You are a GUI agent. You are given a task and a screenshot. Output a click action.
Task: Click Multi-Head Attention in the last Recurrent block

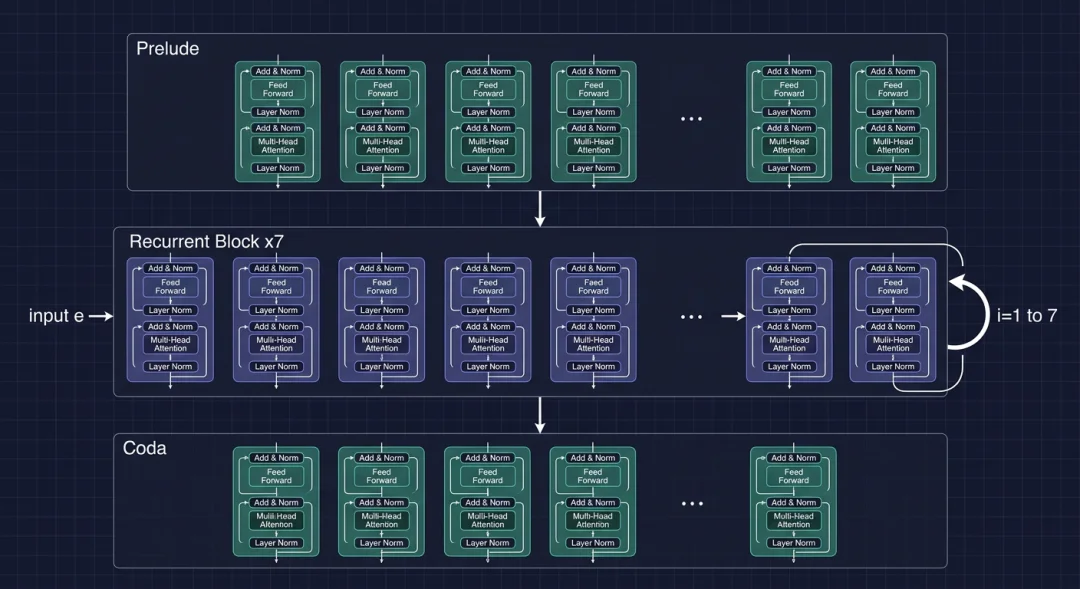pyautogui.click(x=893, y=344)
